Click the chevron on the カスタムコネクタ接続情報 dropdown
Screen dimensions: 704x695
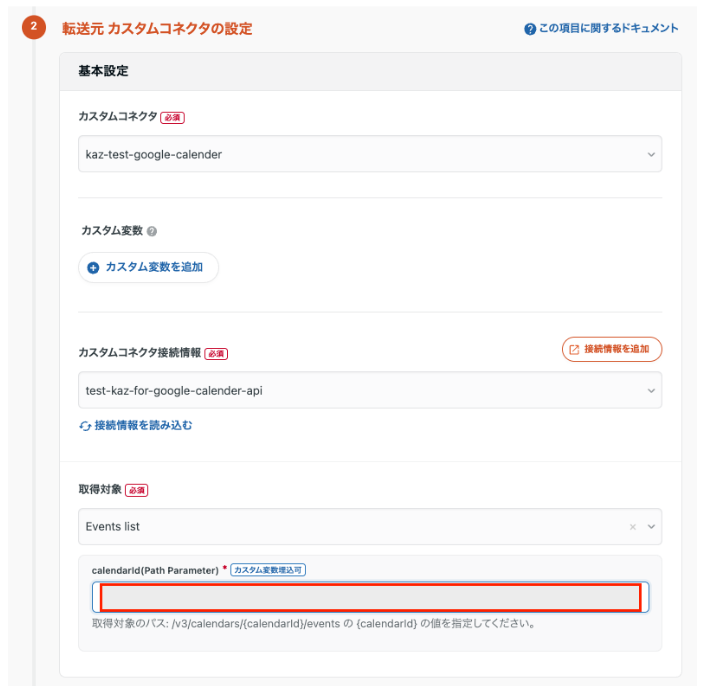651,391
